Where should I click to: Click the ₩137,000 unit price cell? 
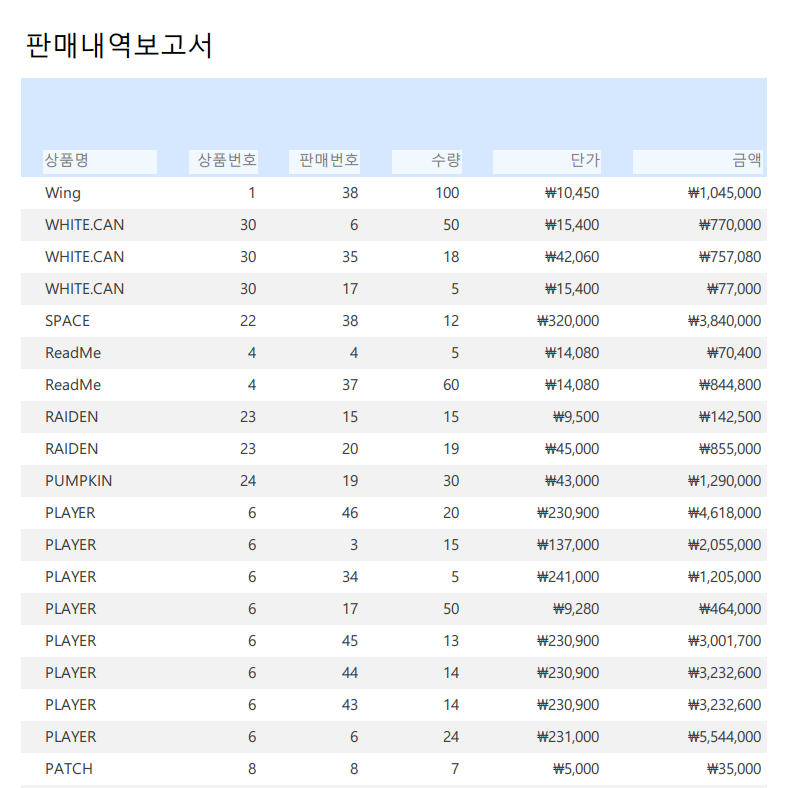568,545
